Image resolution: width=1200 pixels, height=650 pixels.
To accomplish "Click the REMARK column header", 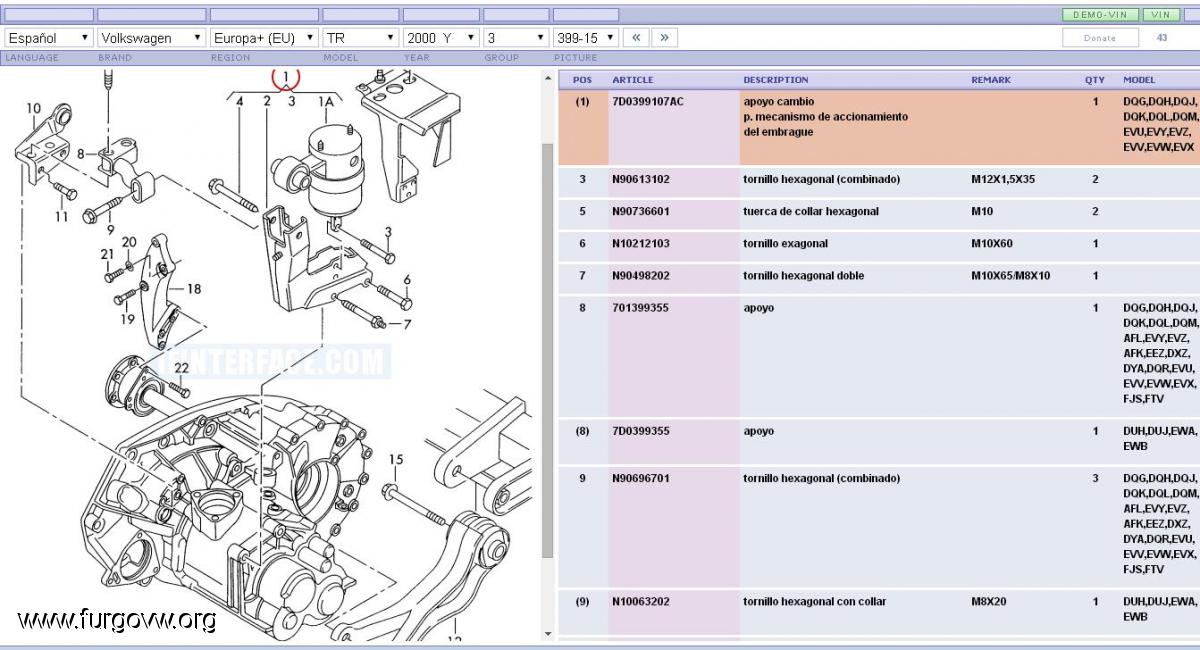I will coord(991,80).
